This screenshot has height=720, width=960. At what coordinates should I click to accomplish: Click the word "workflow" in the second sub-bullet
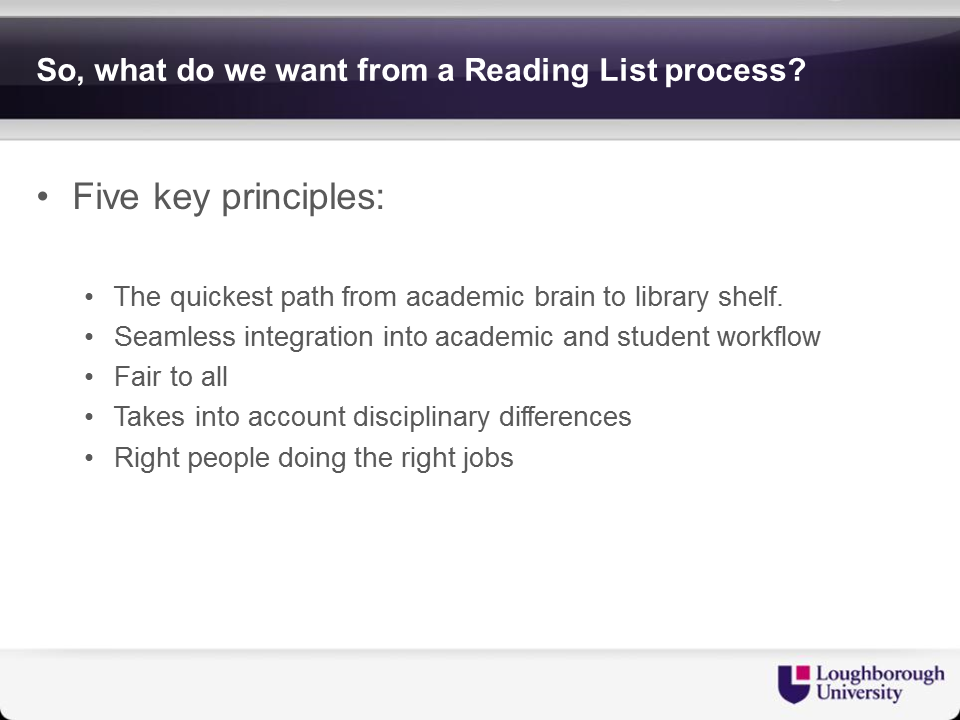768,336
